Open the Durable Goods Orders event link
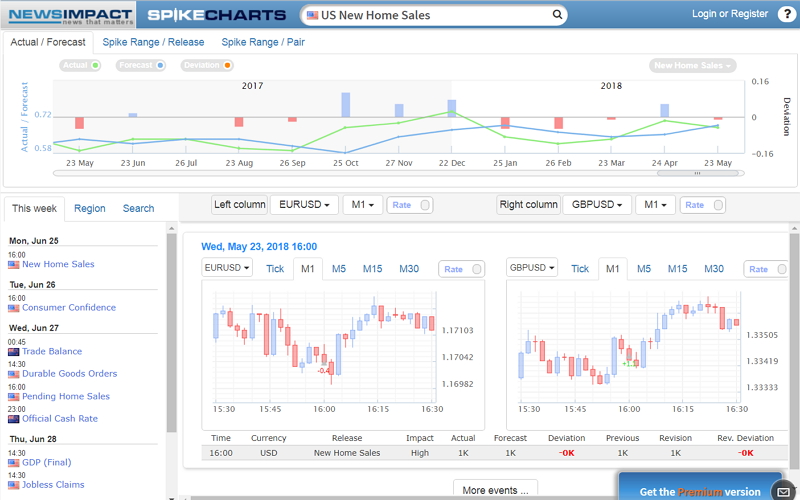 click(x=69, y=374)
